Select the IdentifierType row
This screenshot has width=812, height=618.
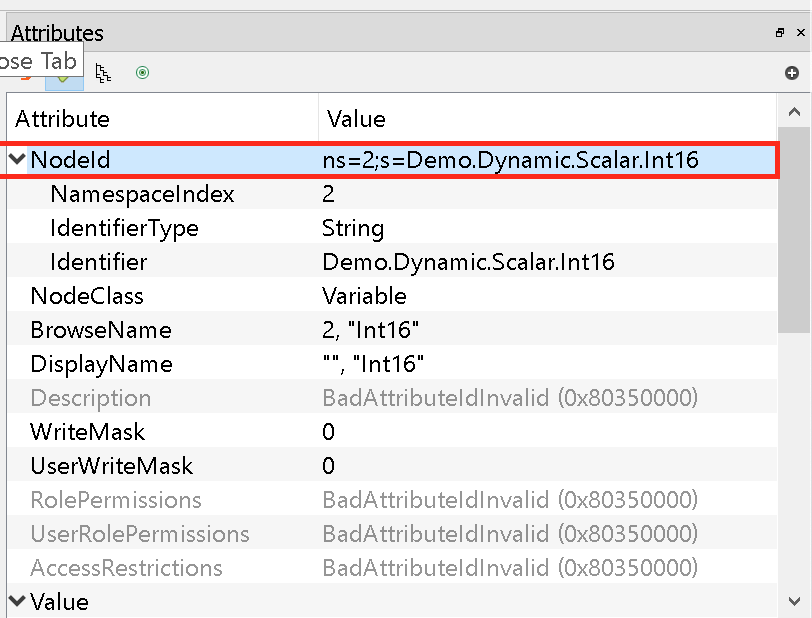[392, 228]
